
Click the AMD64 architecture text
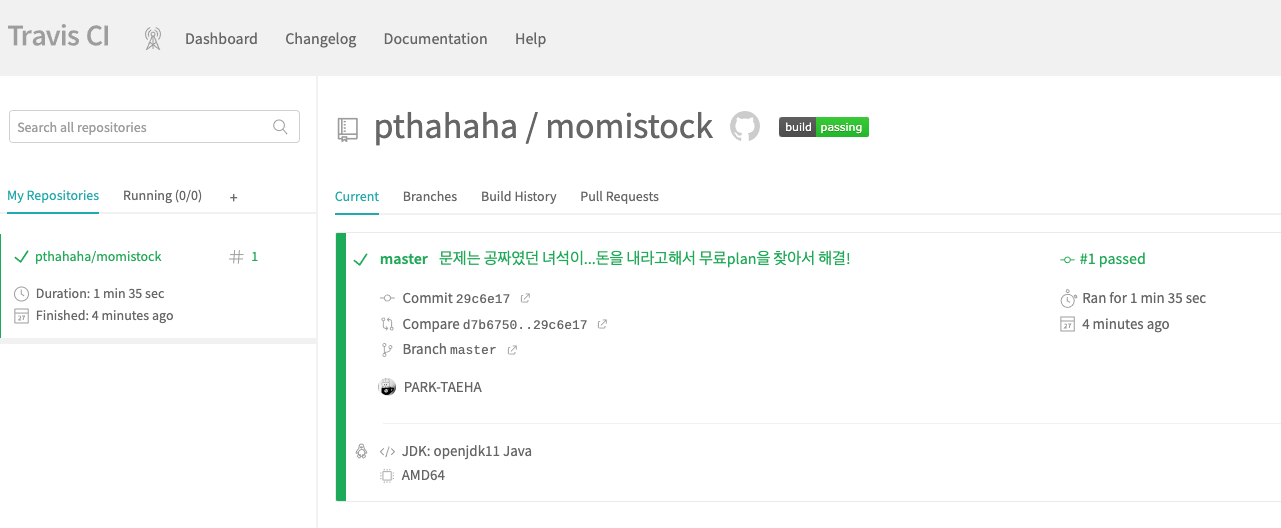pyautogui.click(x=423, y=476)
